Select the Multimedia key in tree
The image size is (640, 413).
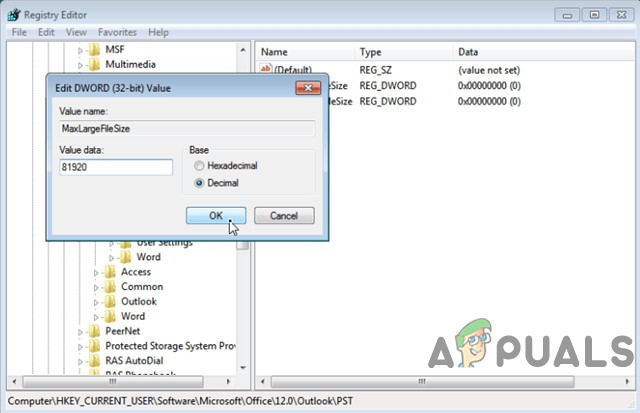click(130, 64)
